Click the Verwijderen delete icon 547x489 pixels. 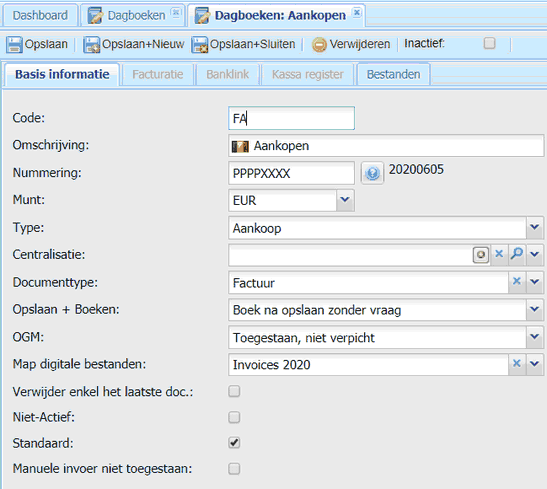tap(319, 45)
